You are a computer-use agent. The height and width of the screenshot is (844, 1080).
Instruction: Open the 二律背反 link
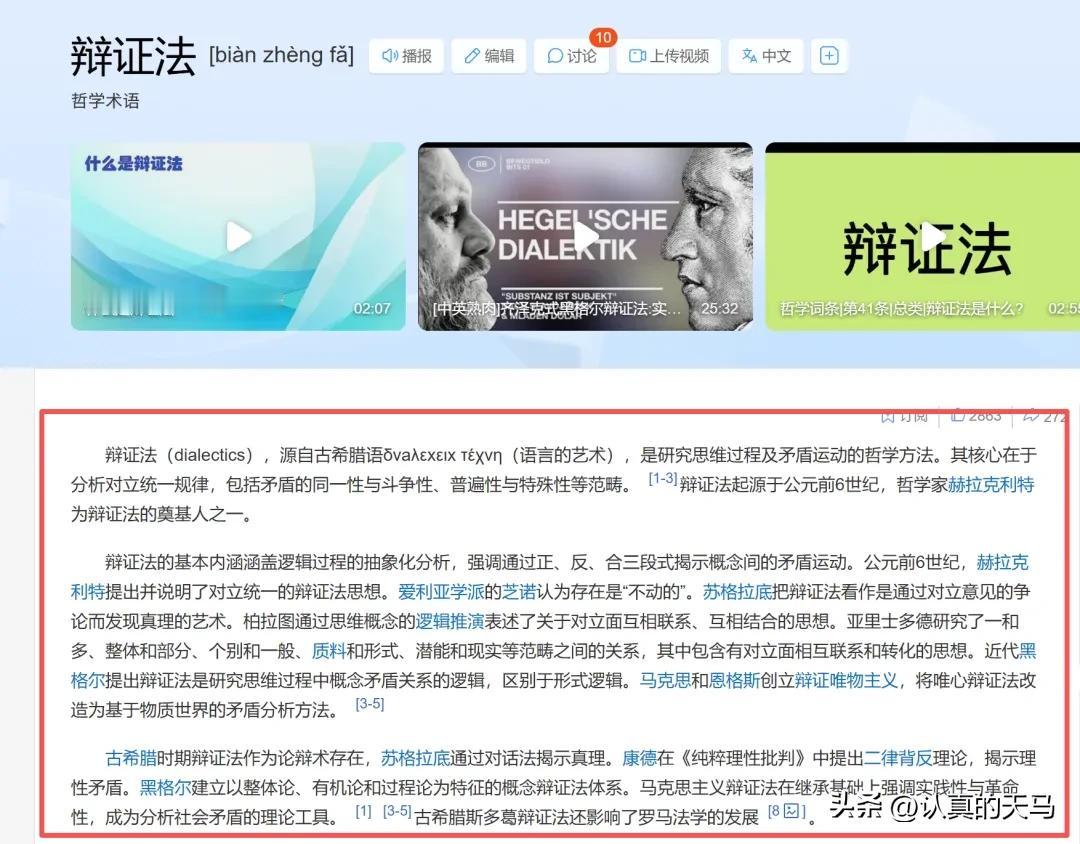point(898,759)
